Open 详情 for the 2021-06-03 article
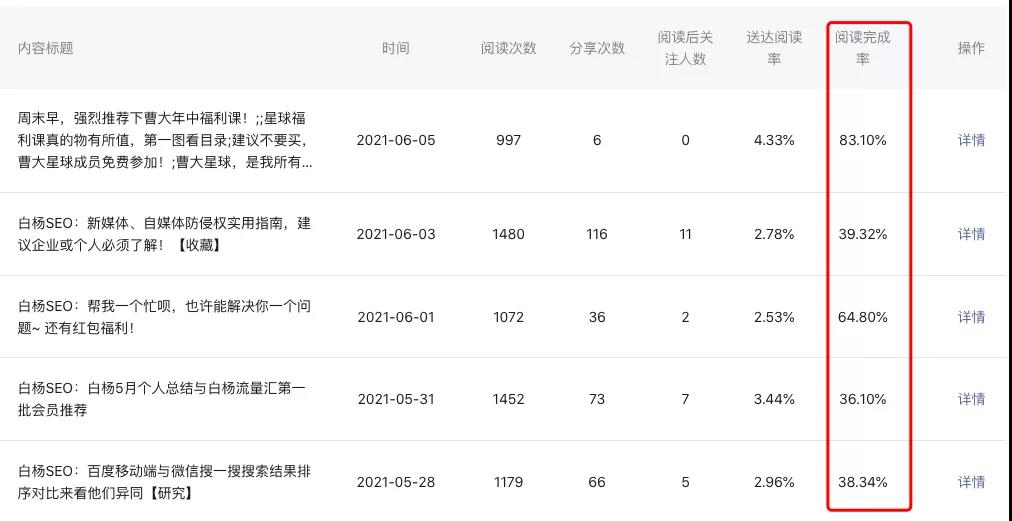The image size is (1012, 521). click(971, 234)
